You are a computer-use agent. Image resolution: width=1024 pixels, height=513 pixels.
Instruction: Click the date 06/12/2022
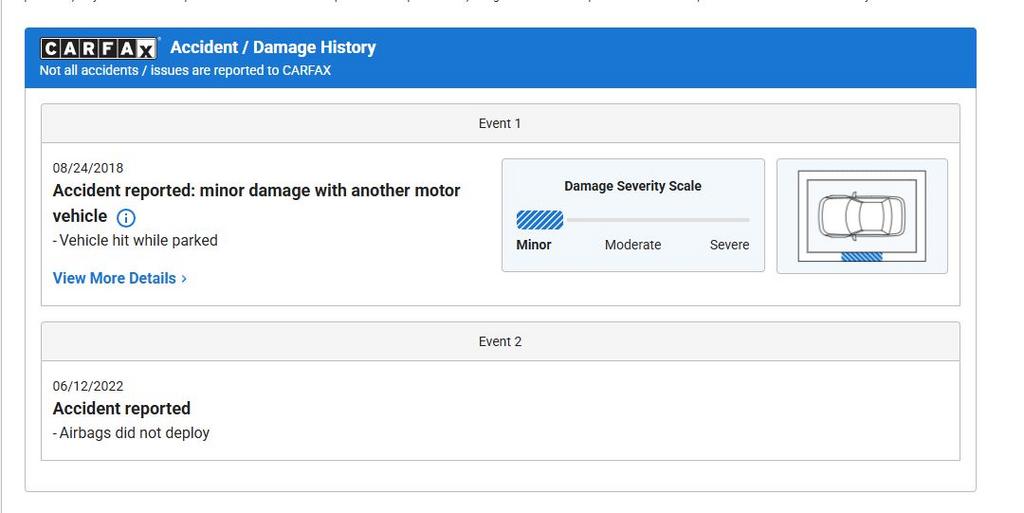[88, 386]
